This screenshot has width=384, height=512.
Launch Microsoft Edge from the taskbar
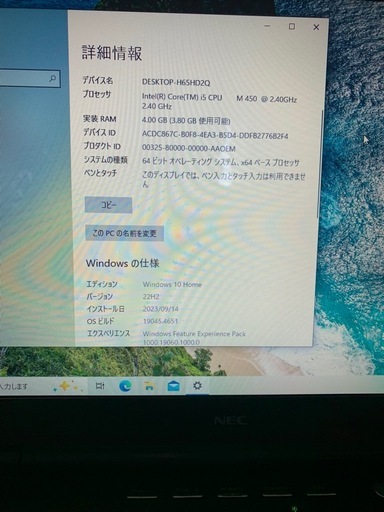tap(125, 386)
